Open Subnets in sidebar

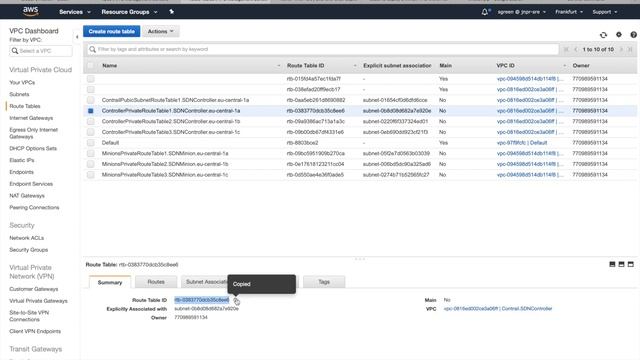point(19,94)
